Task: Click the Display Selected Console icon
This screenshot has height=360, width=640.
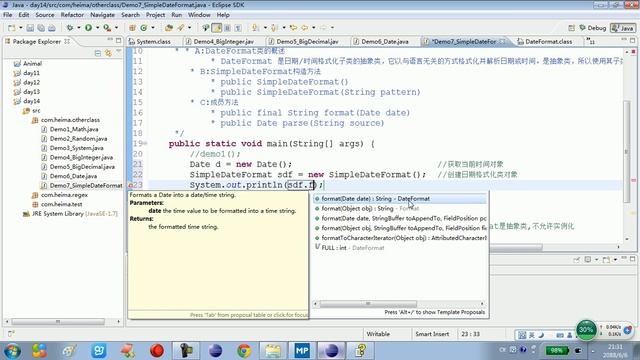Action: [x=588, y=260]
